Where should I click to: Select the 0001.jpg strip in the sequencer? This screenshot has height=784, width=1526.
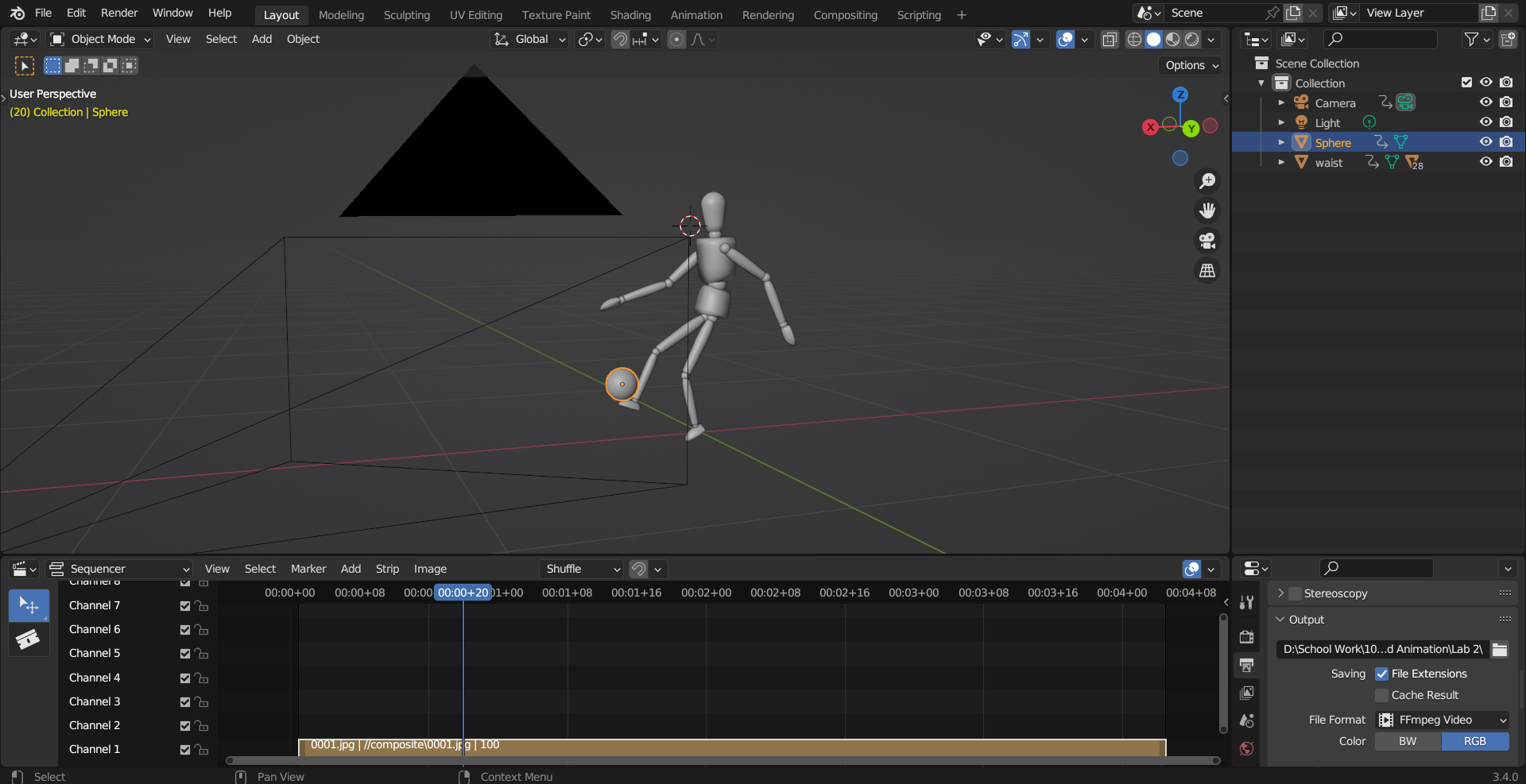point(715,747)
